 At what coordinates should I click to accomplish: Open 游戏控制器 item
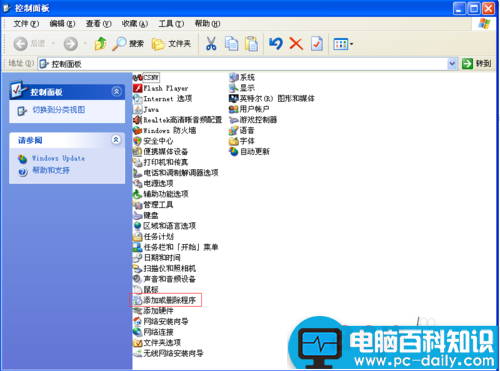tap(253, 120)
